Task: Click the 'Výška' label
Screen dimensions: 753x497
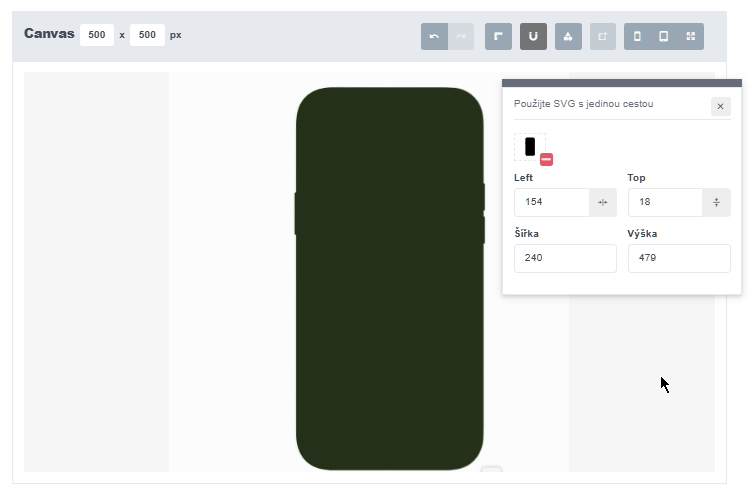Action: click(x=642, y=234)
